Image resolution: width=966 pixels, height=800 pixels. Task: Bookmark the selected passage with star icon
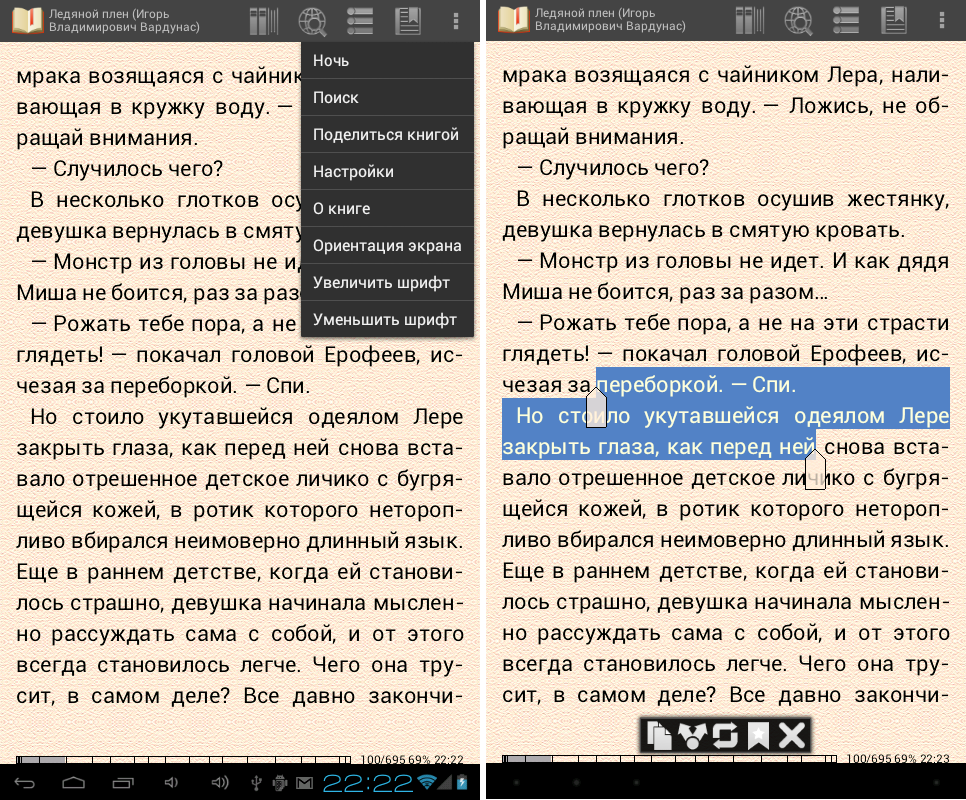758,737
